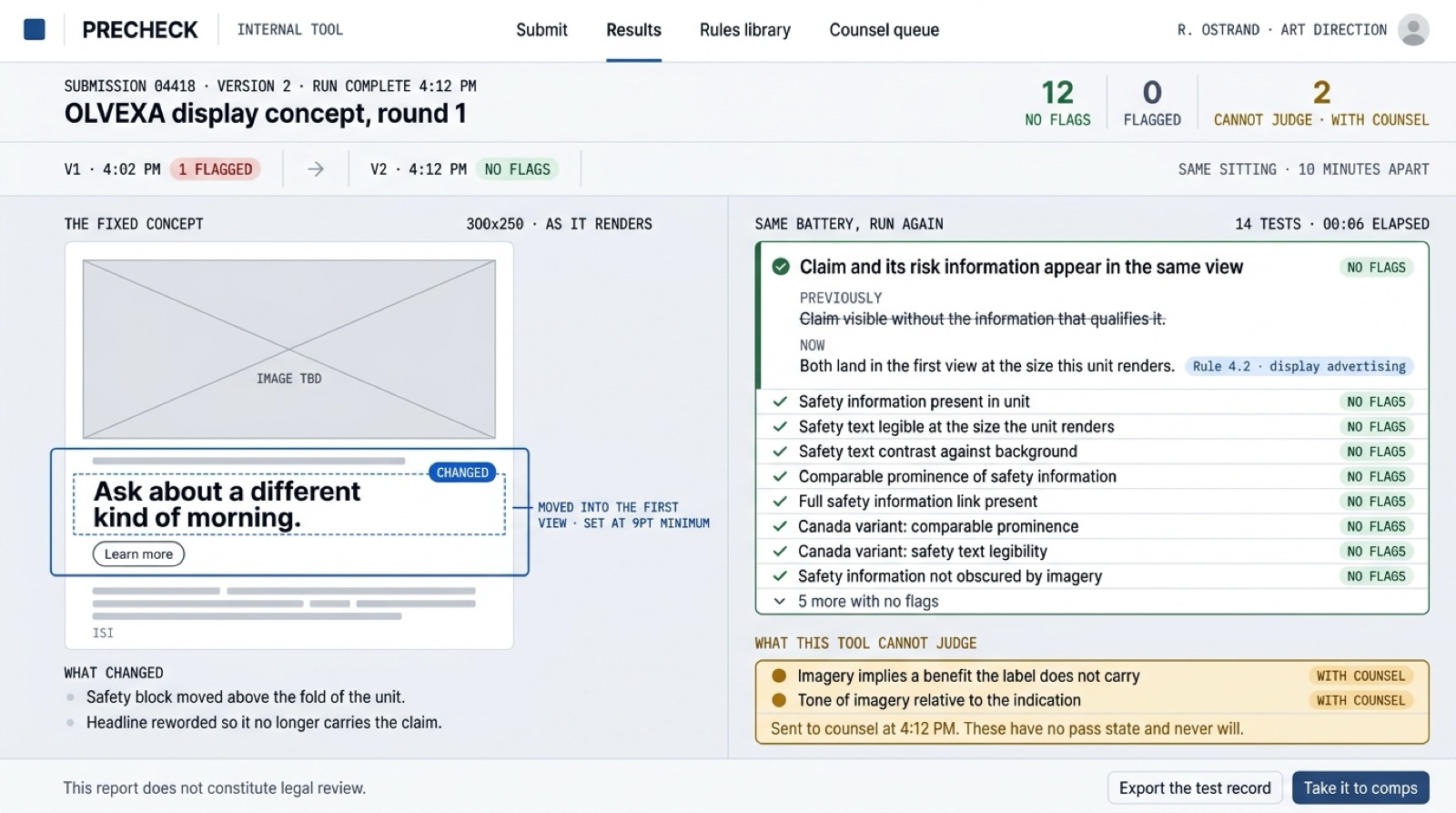
Task: Click the Learn more button in ad preview
Action: coord(138,554)
